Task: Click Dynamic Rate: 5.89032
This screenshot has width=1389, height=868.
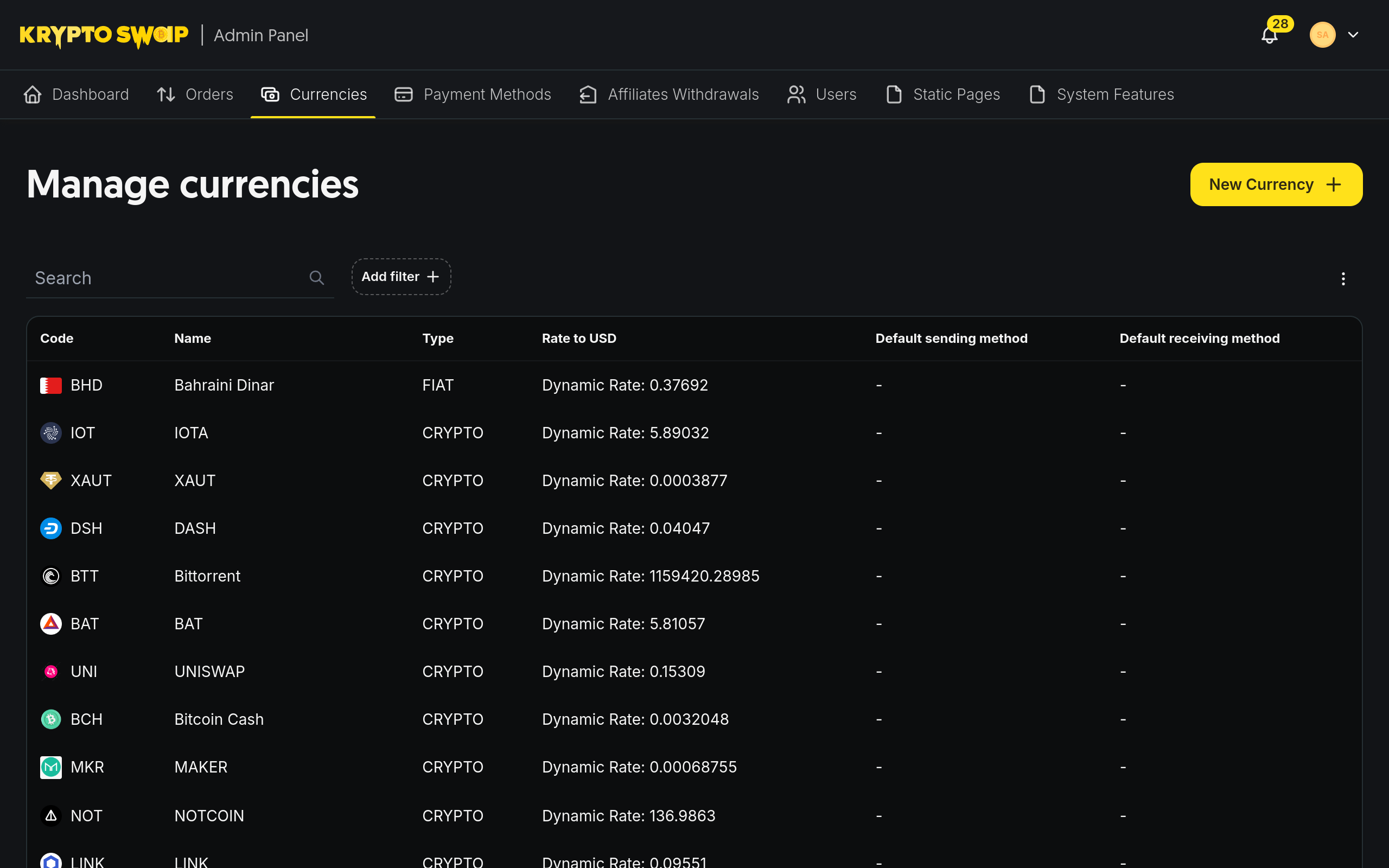Action: [626, 433]
